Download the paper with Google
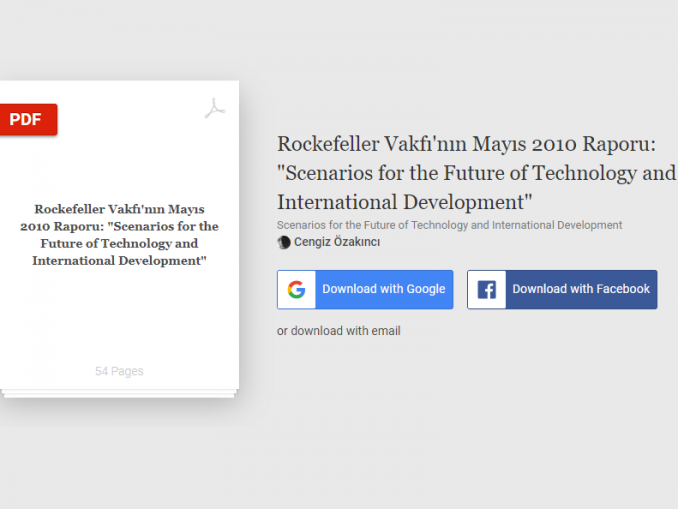The image size is (678, 509). 365,289
